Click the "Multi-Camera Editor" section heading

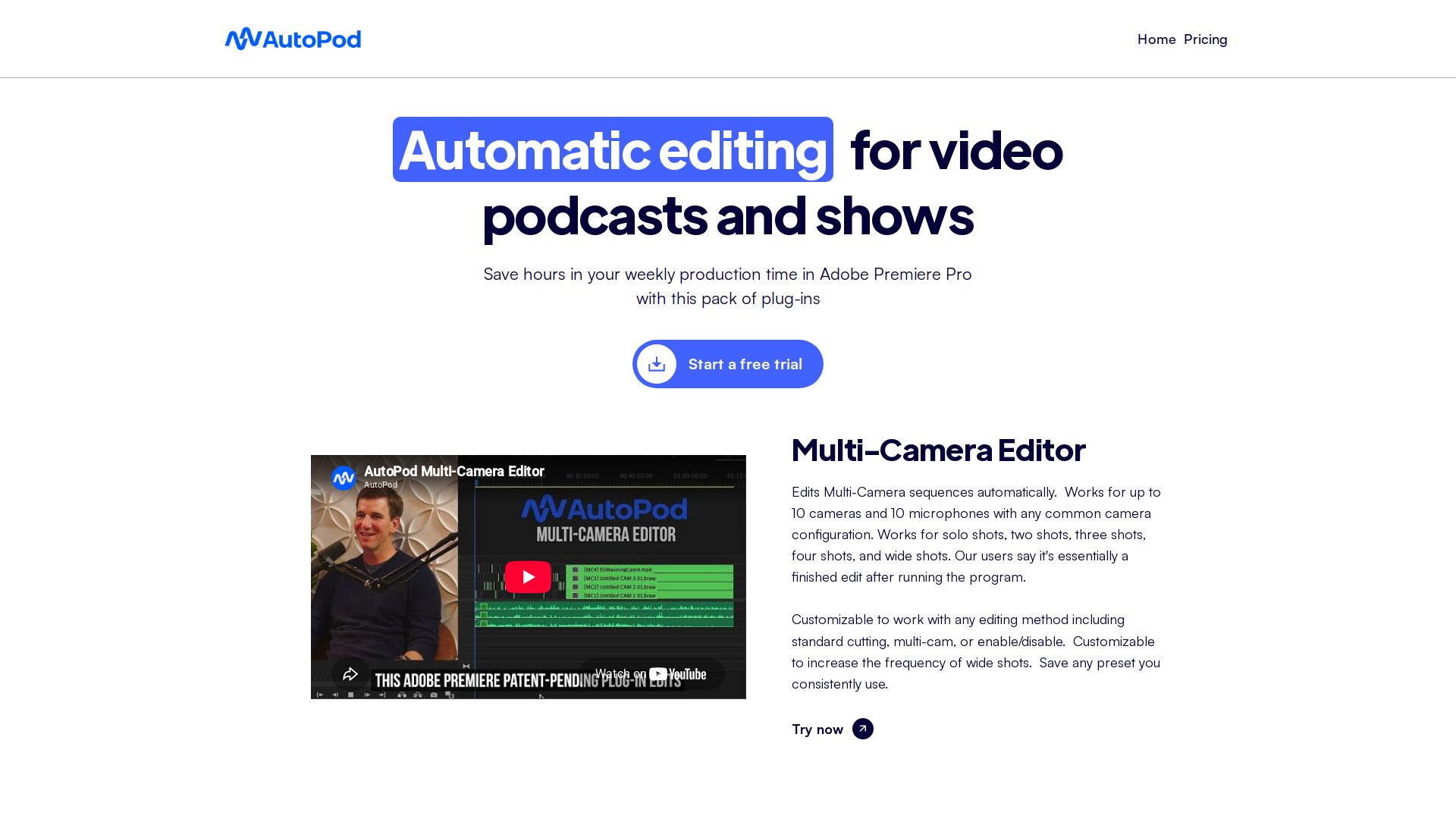point(939,450)
